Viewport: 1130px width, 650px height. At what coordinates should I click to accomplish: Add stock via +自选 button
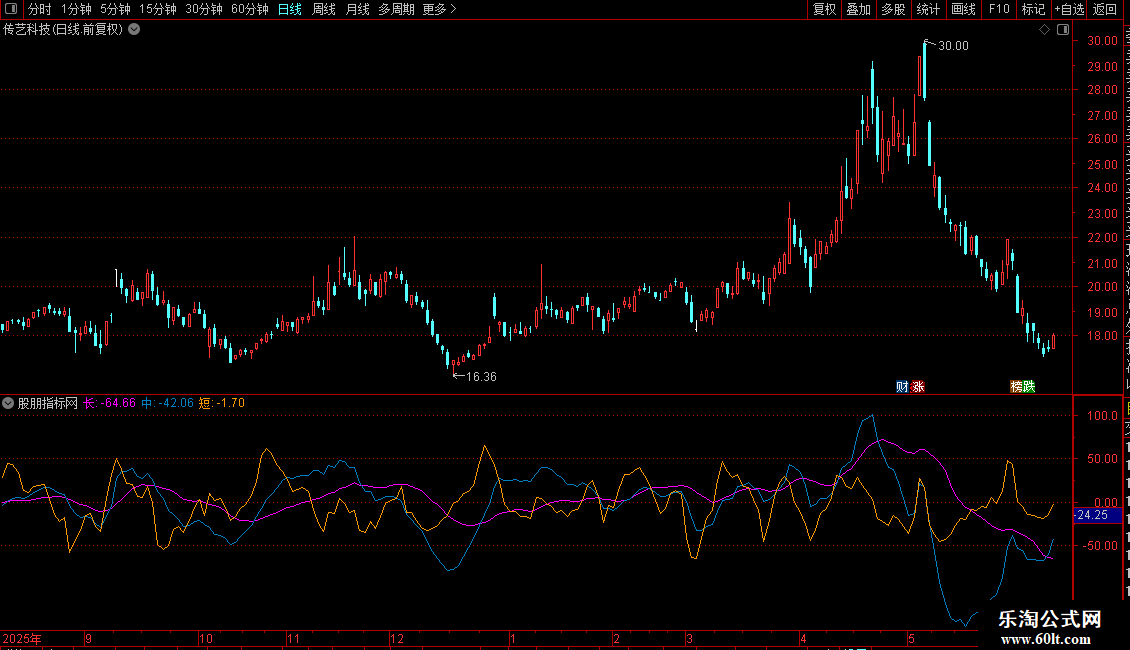[1069, 9]
